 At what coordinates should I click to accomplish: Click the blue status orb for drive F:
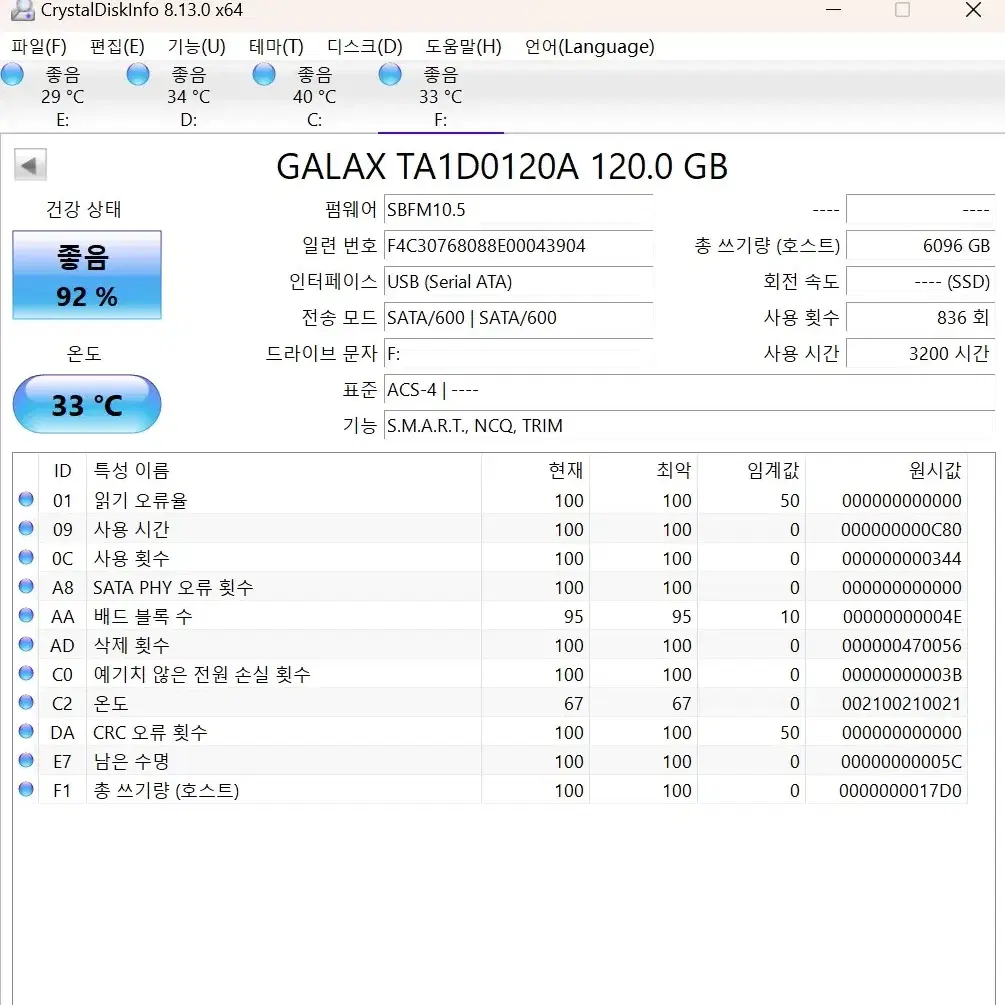(x=390, y=74)
